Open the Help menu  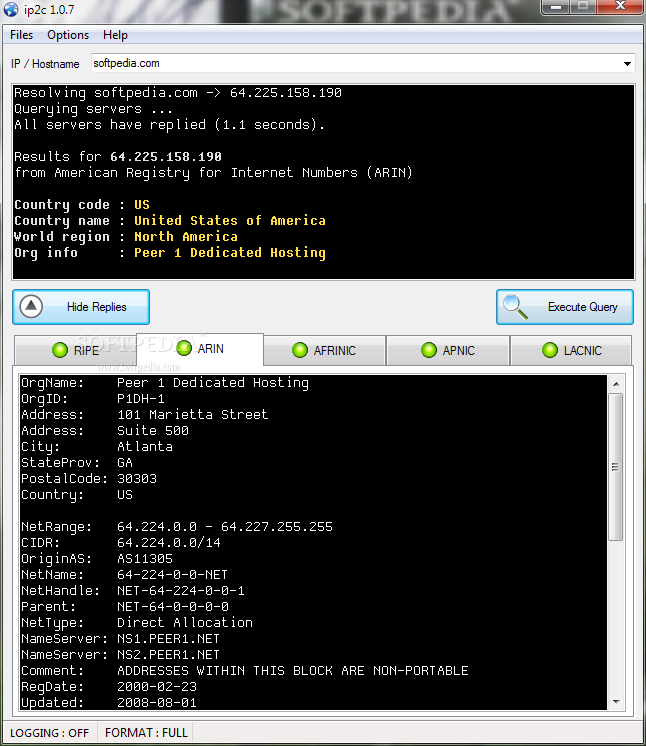pos(115,35)
